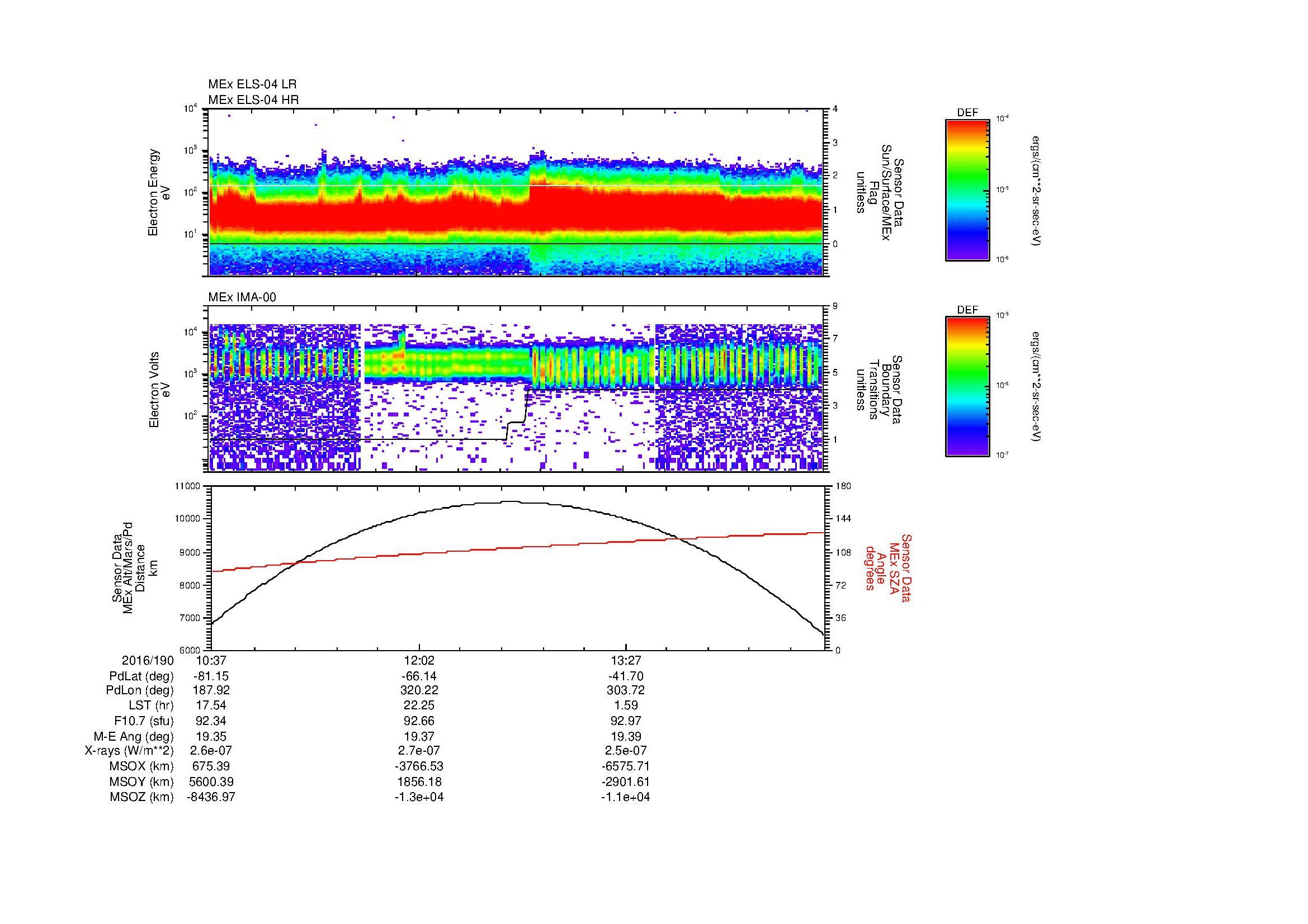The height and width of the screenshot is (924, 1308).
Task: Click the 'PdLon (deg)' row label
Action: point(141,690)
